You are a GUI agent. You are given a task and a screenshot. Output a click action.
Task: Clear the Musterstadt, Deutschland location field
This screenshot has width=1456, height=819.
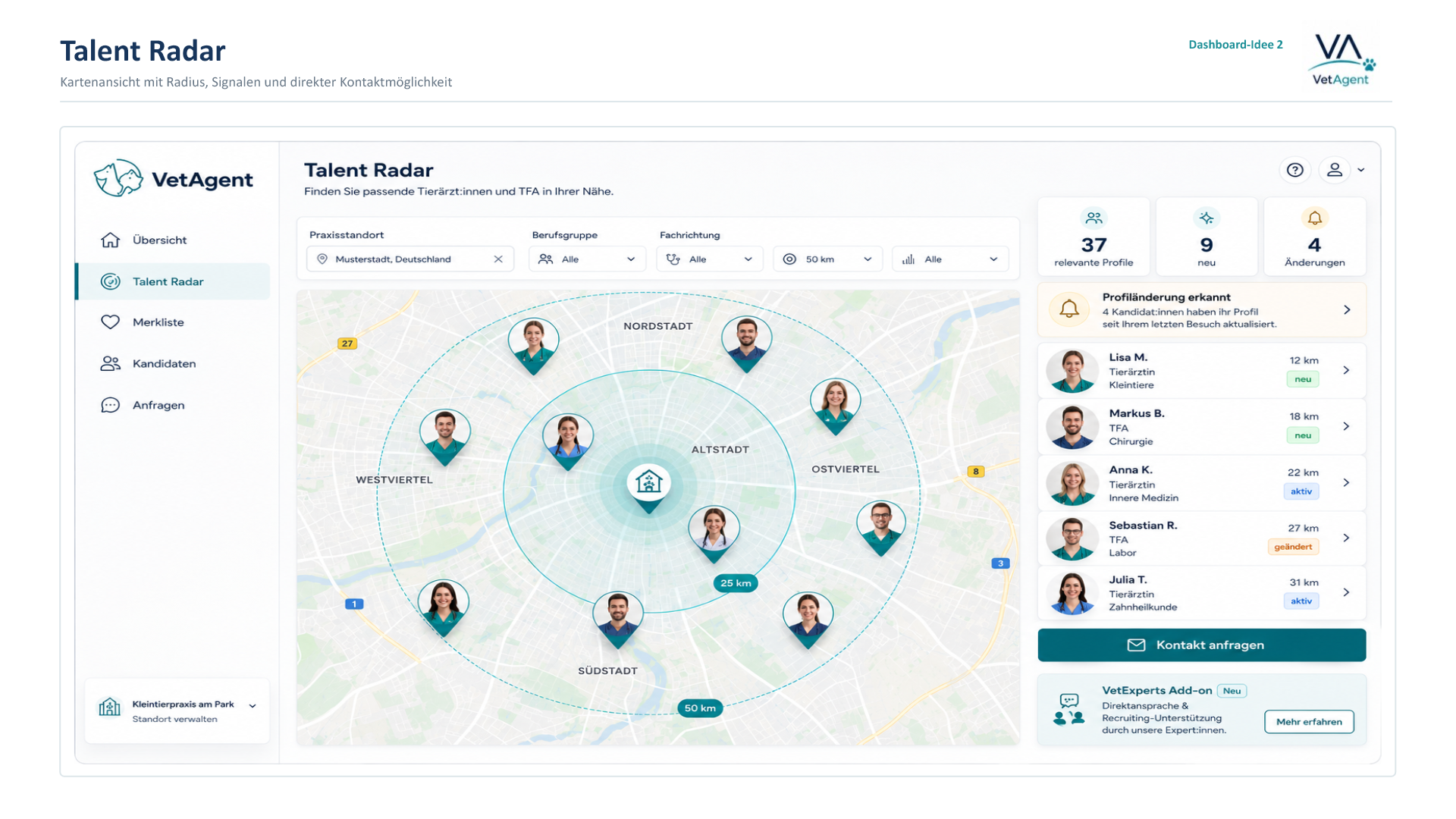(x=498, y=259)
